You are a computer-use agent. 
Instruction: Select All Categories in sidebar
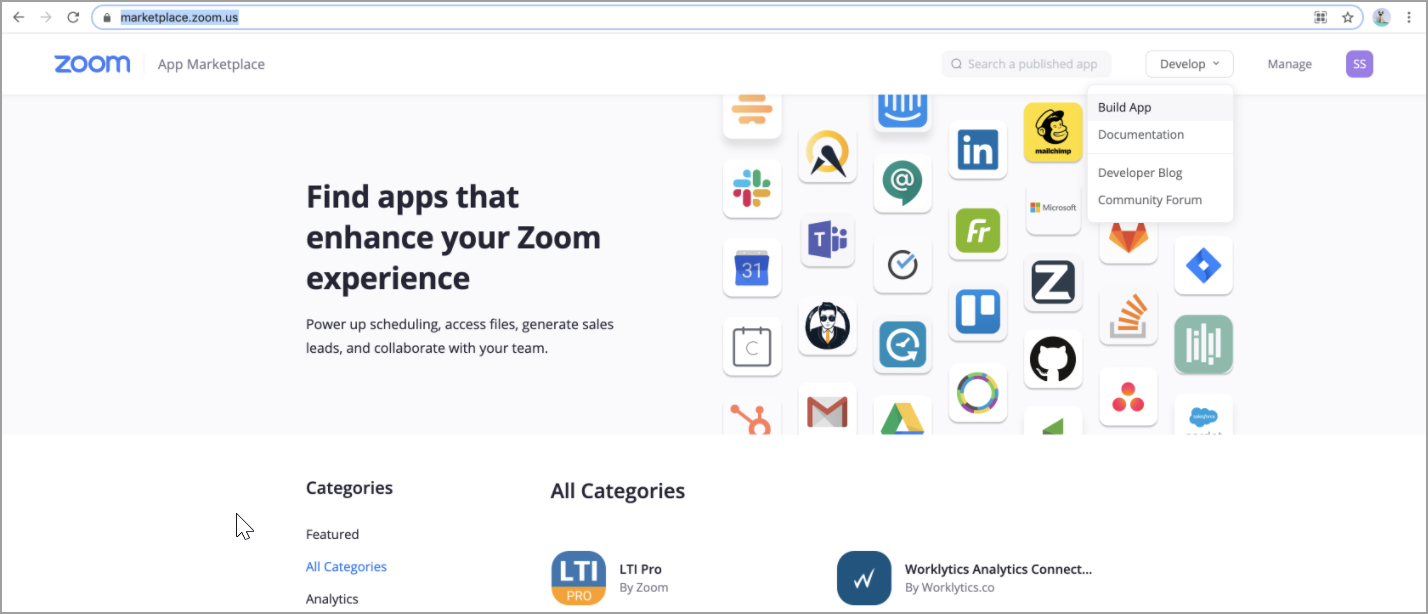tap(346, 566)
